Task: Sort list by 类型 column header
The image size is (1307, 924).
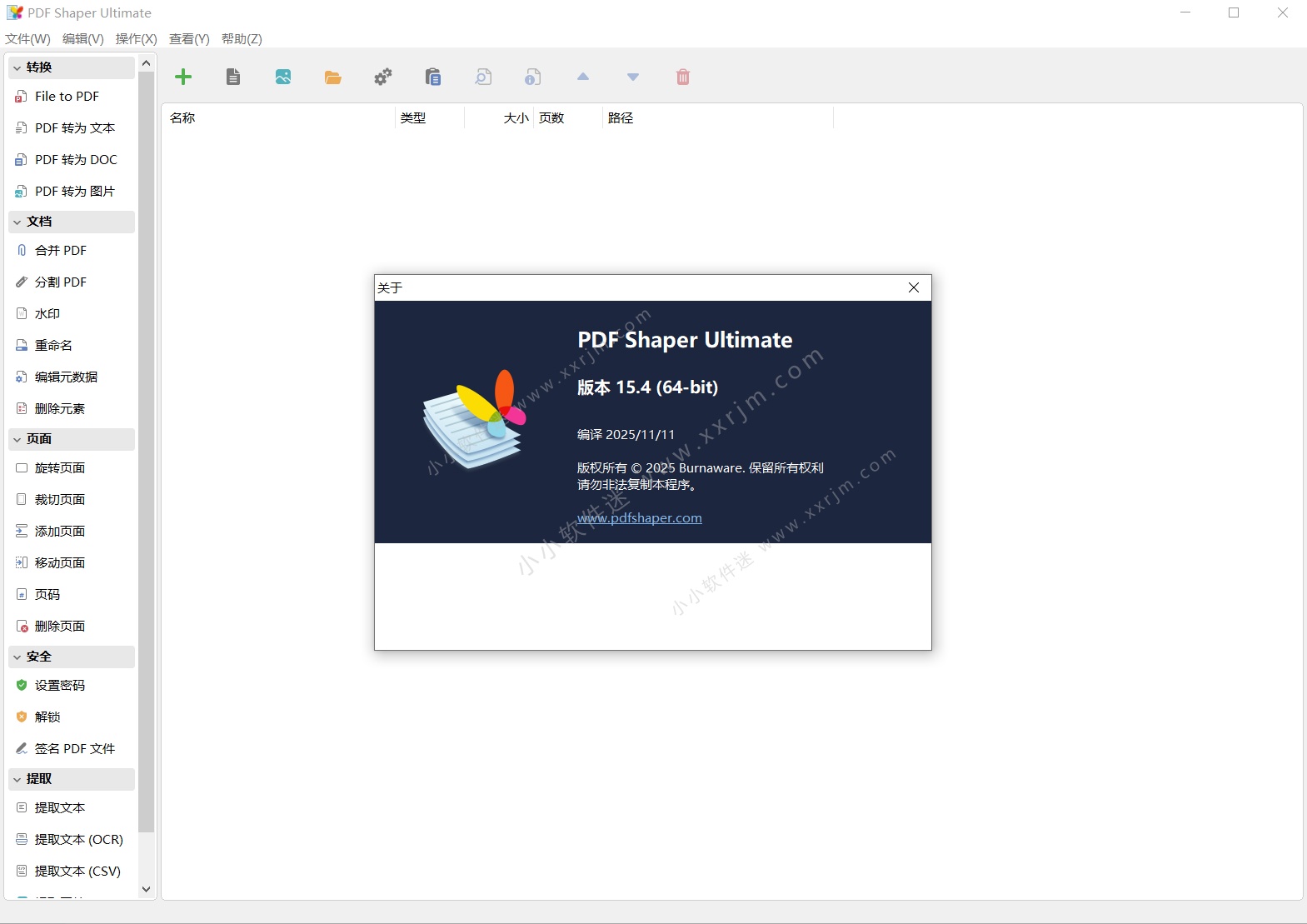Action: point(430,118)
